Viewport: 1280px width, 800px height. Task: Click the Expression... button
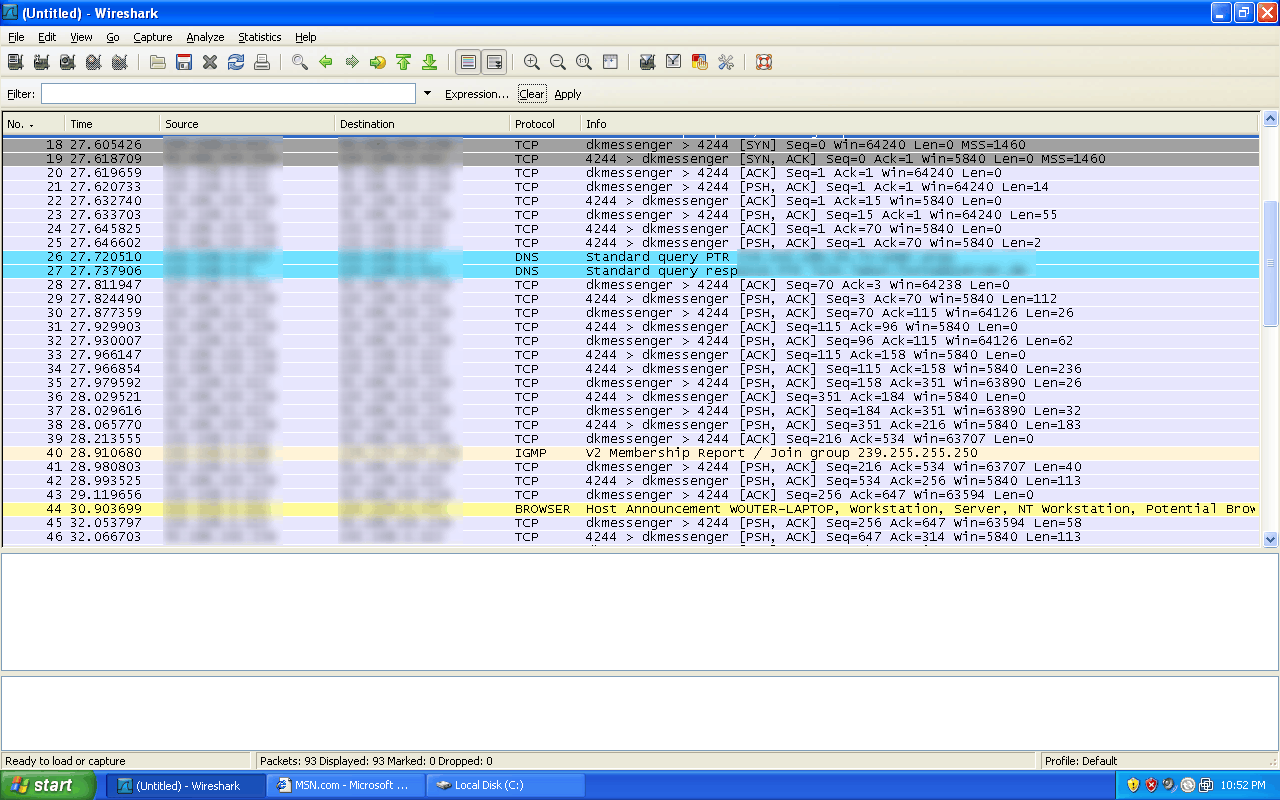(x=477, y=94)
